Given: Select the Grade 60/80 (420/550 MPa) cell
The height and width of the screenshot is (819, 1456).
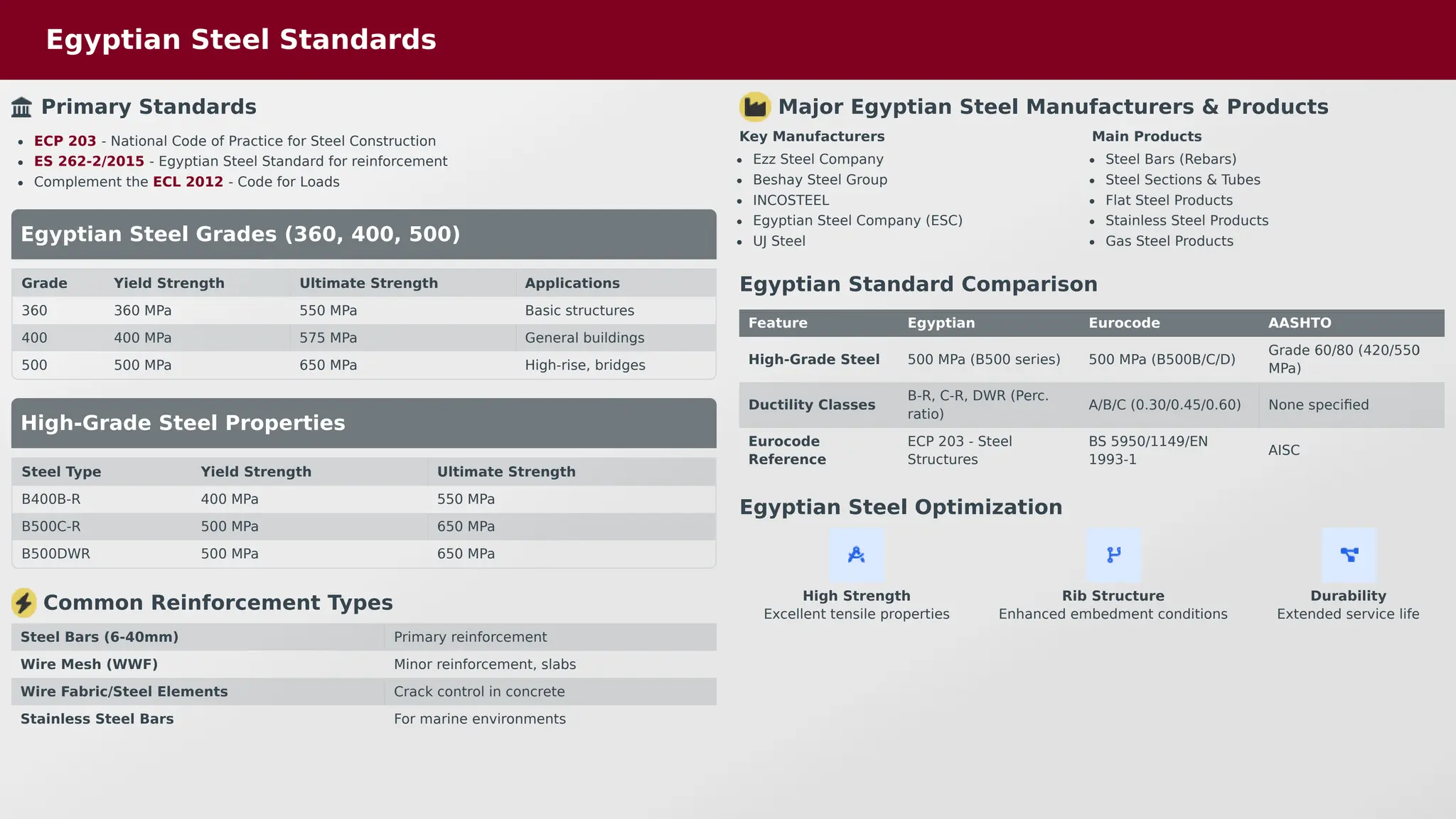Looking at the screenshot, I should (x=1344, y=360).
